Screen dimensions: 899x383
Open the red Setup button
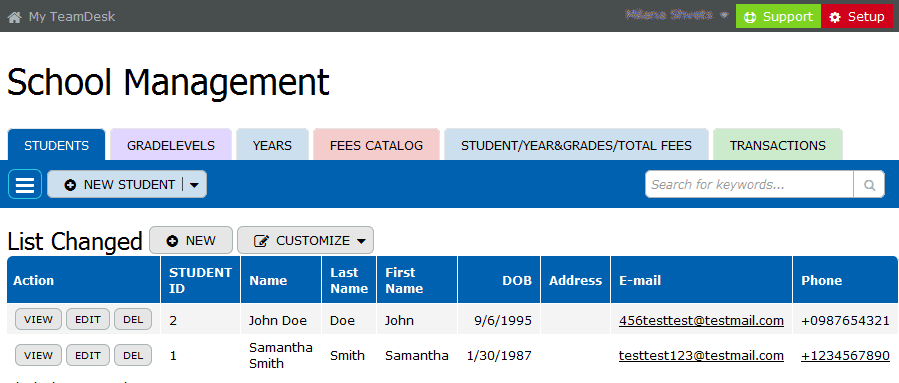point(857,17)
